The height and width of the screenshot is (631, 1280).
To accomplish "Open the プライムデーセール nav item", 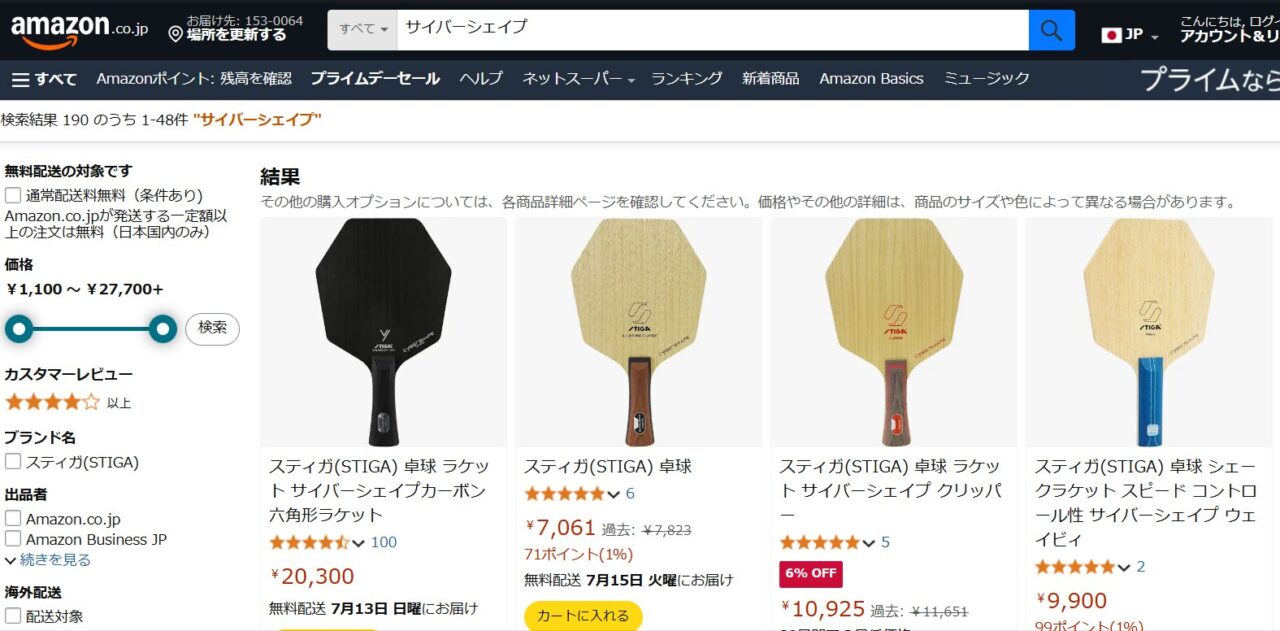I will coord(375,79).
